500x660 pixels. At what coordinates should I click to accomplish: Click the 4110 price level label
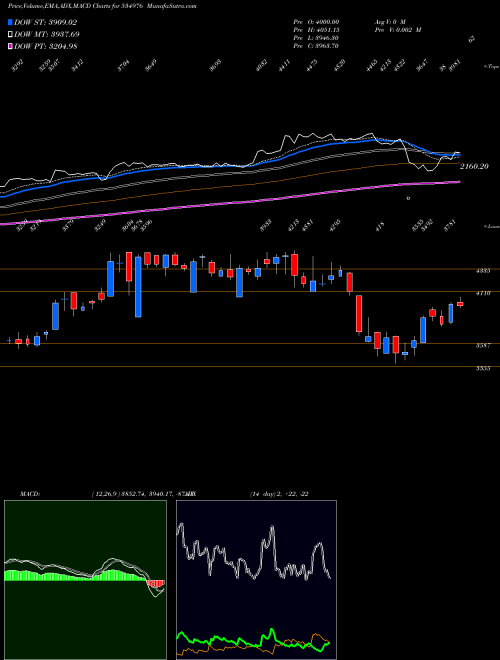[483, 293]
